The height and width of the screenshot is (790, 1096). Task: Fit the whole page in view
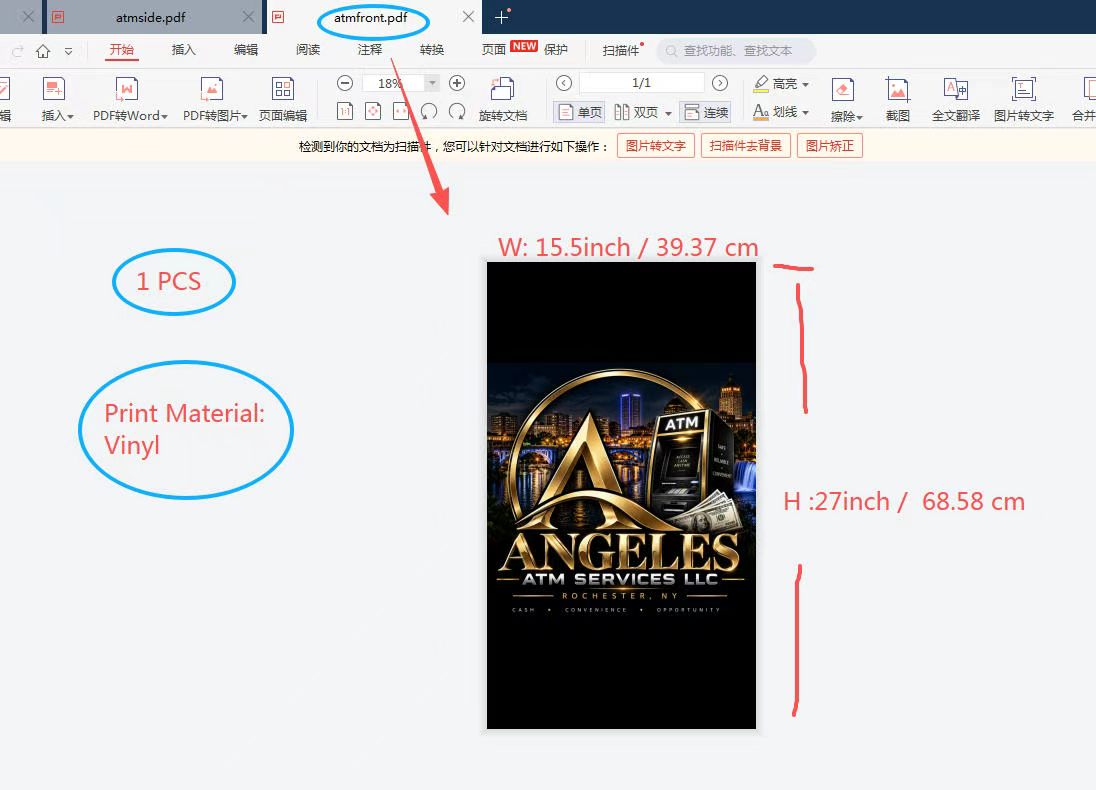[x=373, y=111]
